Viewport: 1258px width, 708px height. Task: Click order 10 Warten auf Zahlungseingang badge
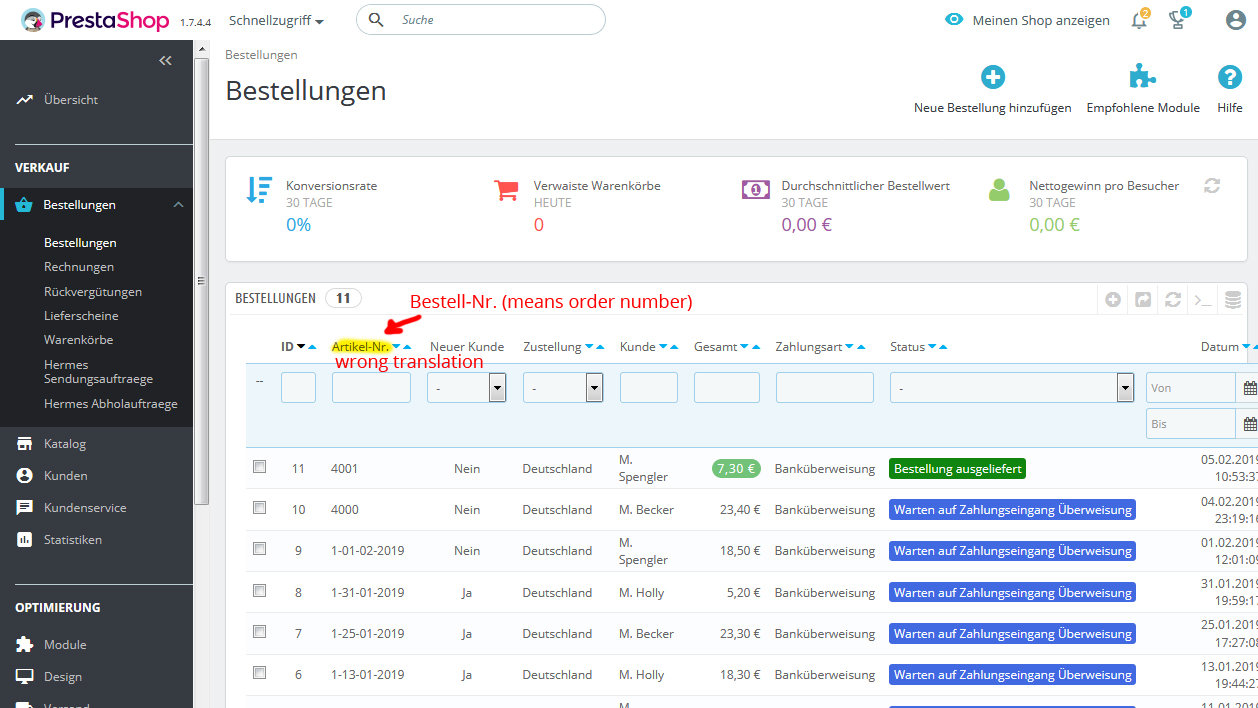tap(1012, 509)
